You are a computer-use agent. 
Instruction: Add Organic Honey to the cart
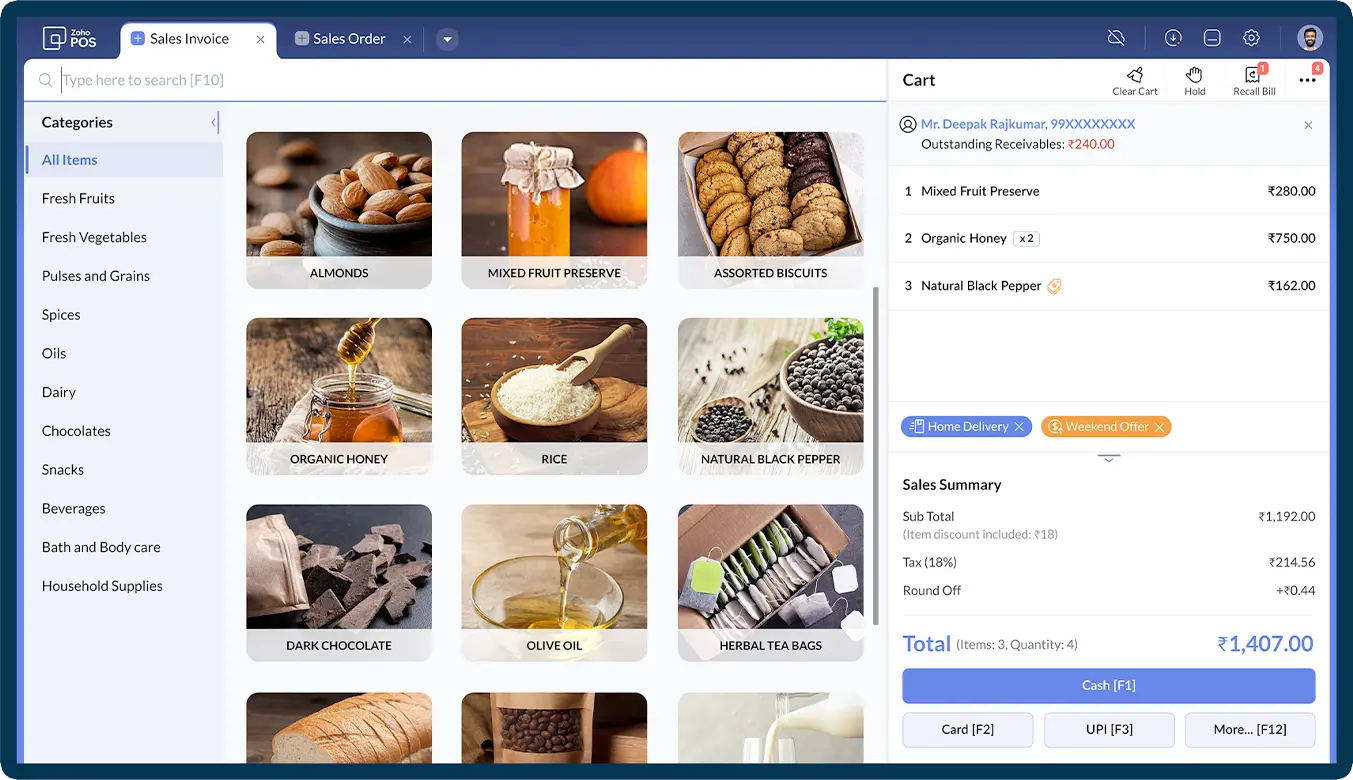pyautogui.click(x=339, y=396)
